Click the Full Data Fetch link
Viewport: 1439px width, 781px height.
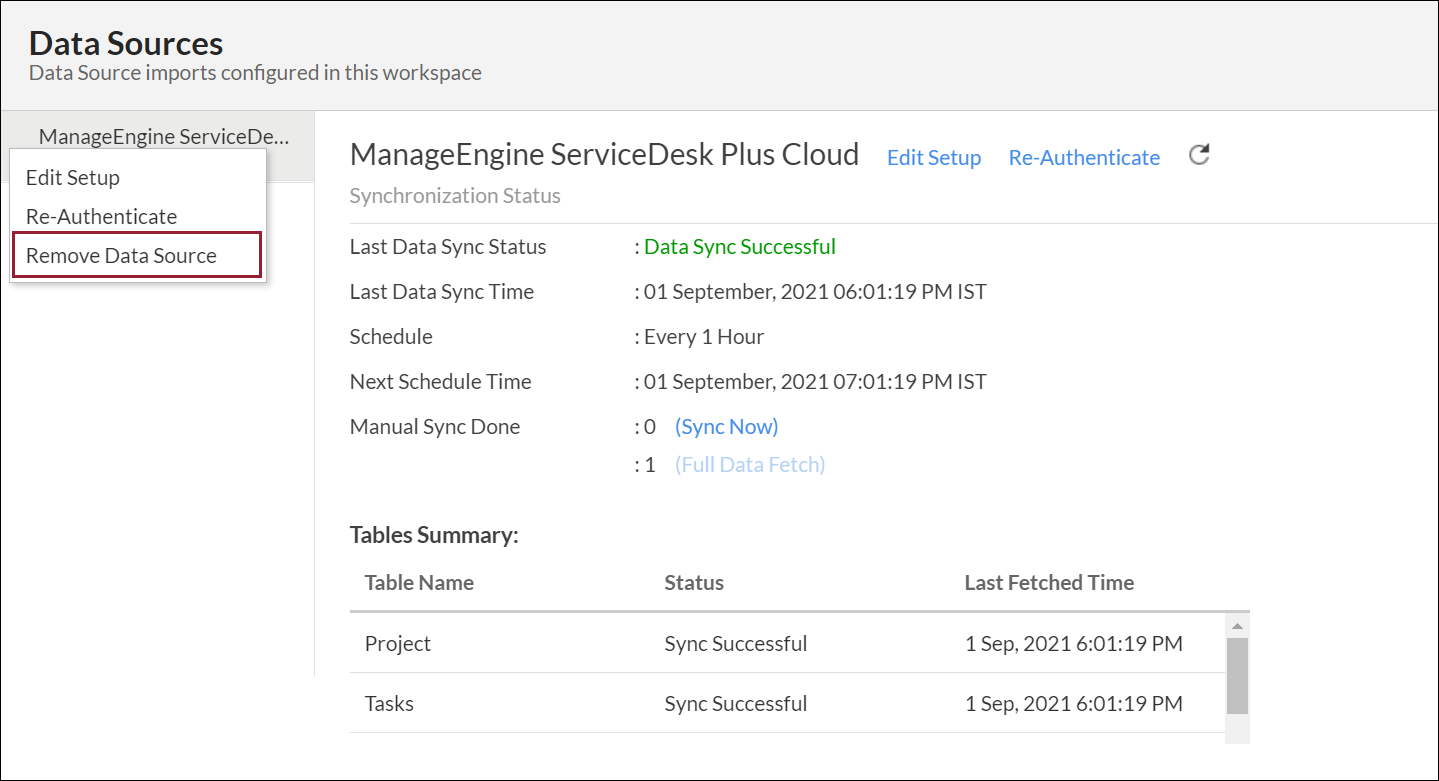click(x=750, y=465)
